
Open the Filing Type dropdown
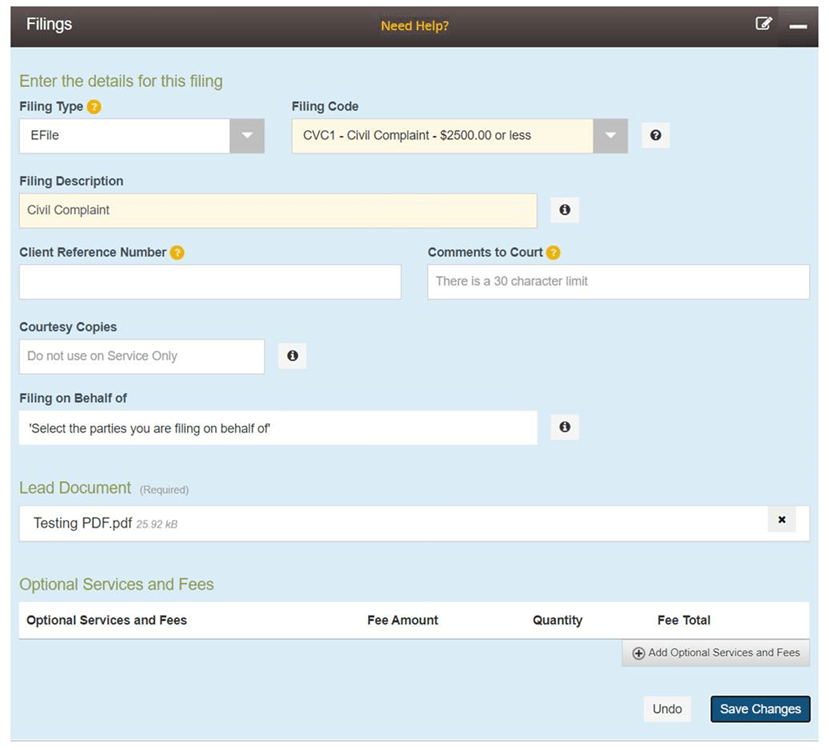click(x=246, y=135)
